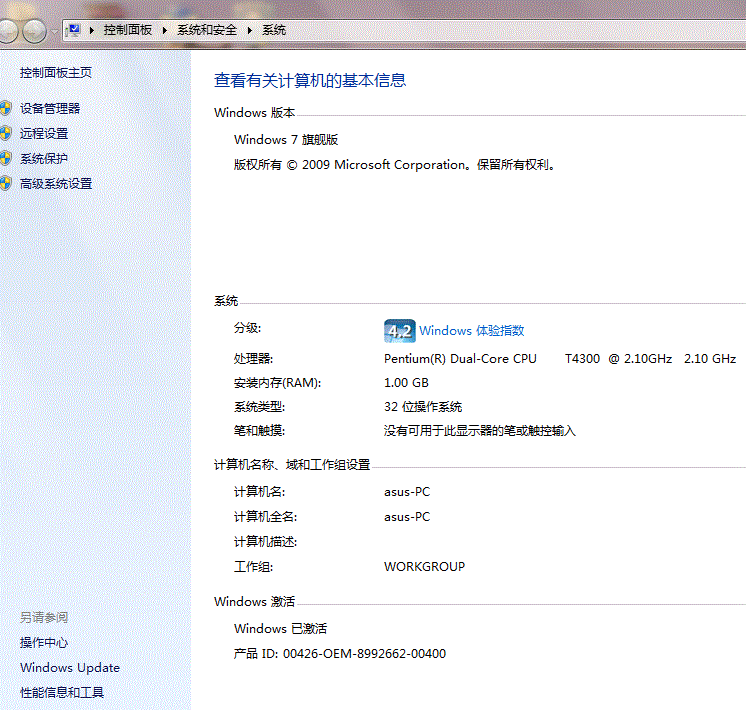Expand the breadcrumb arrow before 系统
The image size is (746, 710).
point(250,30)
